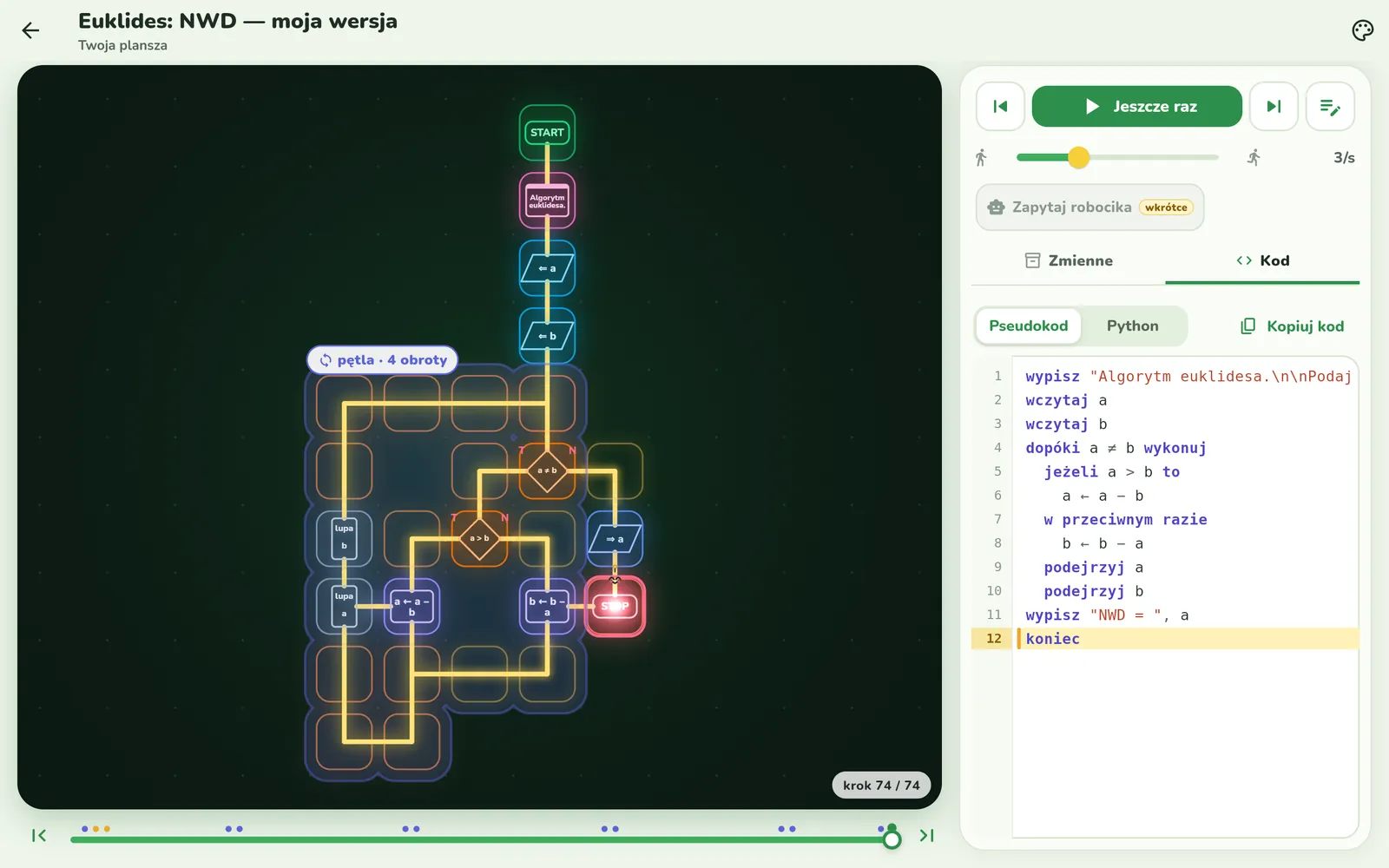The image size is (1389, 868).
Task: Select the lupa a block
Action: (344, 606)
